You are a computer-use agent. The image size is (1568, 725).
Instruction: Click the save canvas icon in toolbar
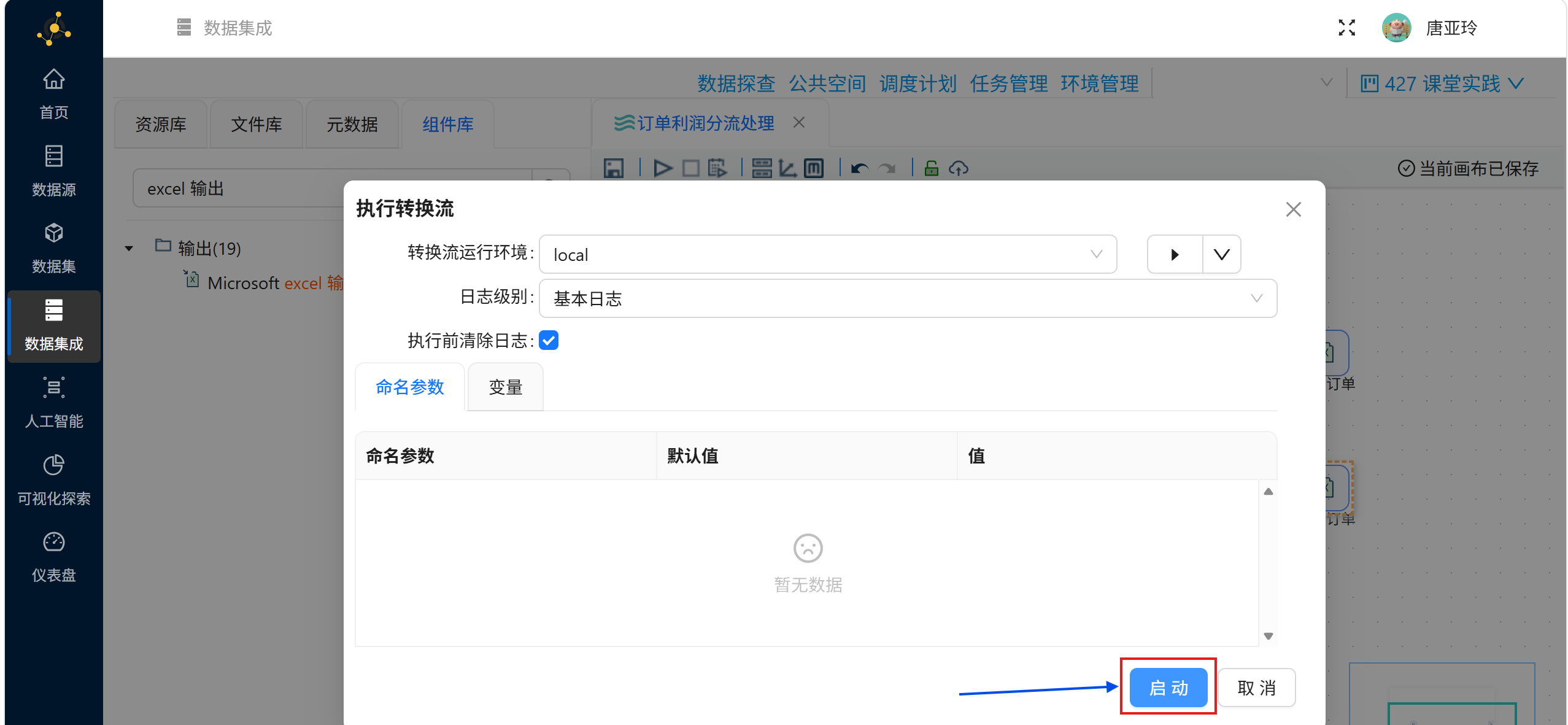(613, 168)
